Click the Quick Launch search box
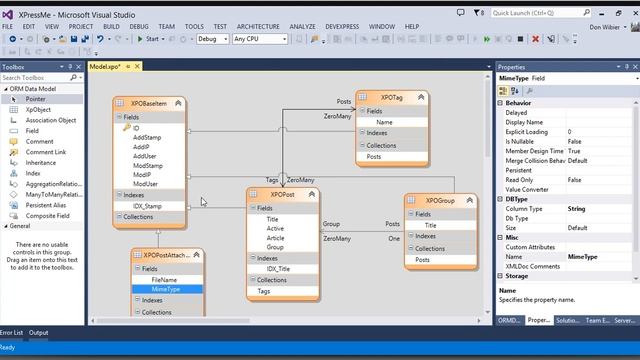 pyautogui.click(x=536, y=13)
